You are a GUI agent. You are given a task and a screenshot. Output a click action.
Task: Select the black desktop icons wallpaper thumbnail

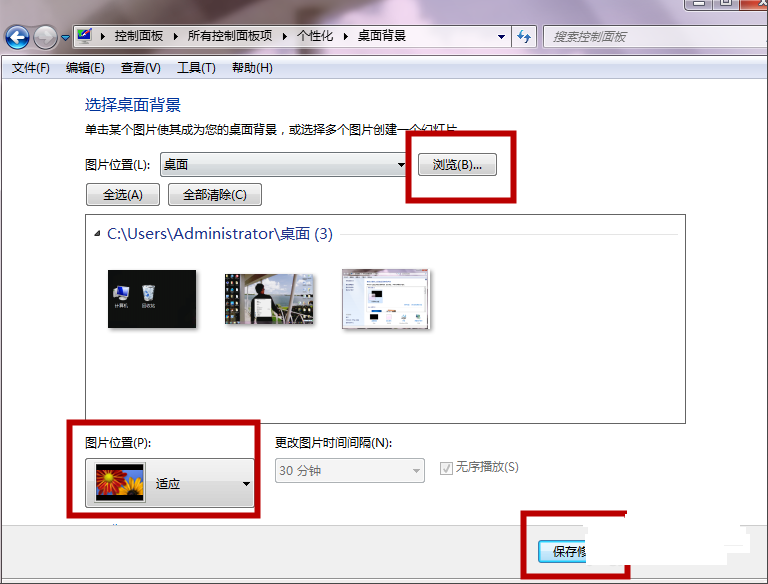click(x=152, y=299)
